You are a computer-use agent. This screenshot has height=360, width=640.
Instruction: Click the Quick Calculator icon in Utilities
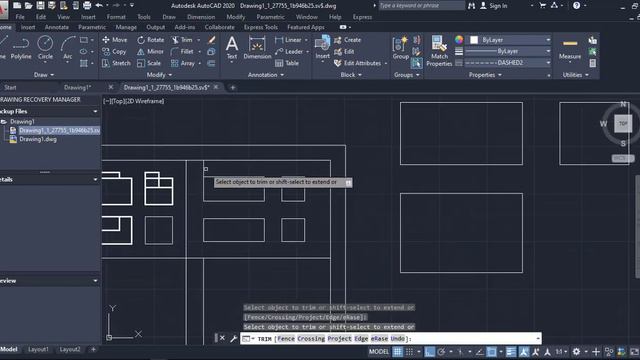tap(593, 63)
